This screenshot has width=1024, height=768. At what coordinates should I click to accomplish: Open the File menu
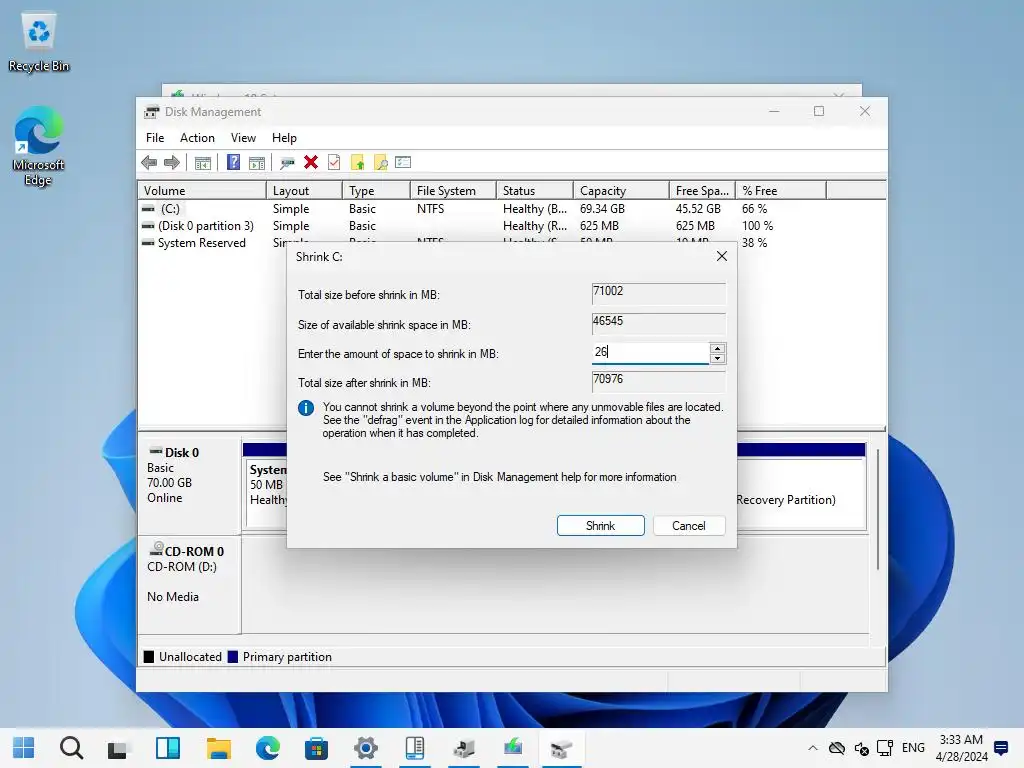(155, 138)
